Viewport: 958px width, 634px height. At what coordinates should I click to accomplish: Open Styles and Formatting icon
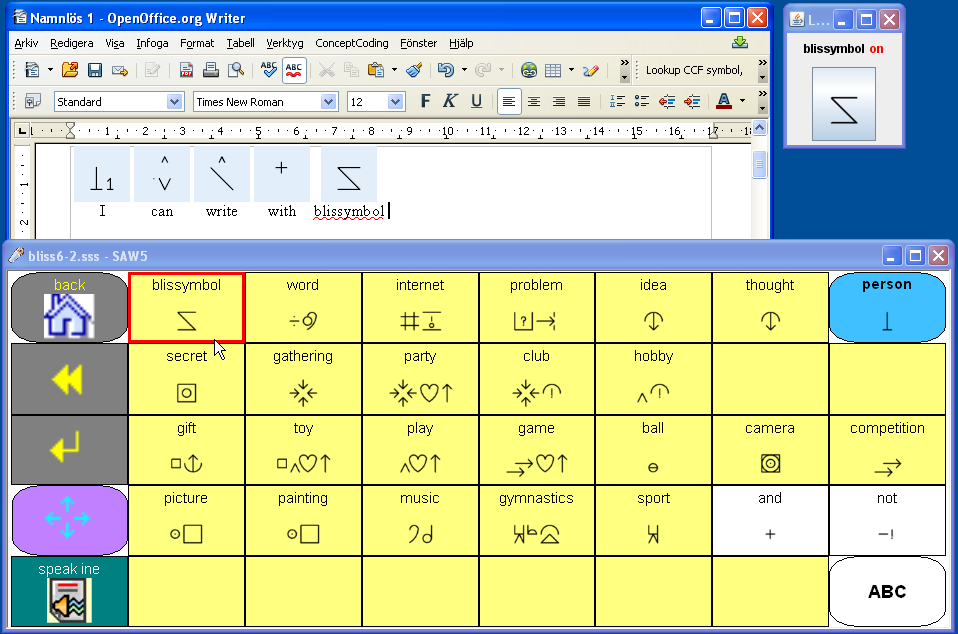[x=33, y=101]
